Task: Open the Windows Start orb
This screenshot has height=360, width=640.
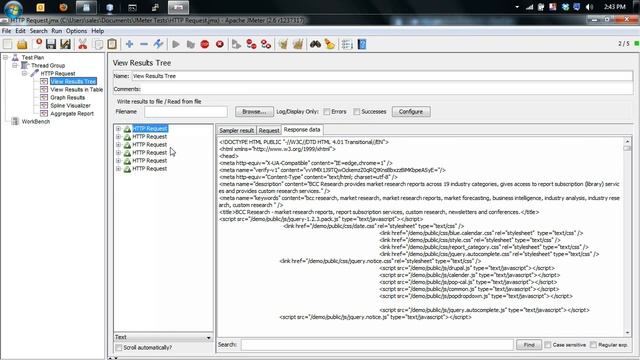Action: [x=13, y=8]
